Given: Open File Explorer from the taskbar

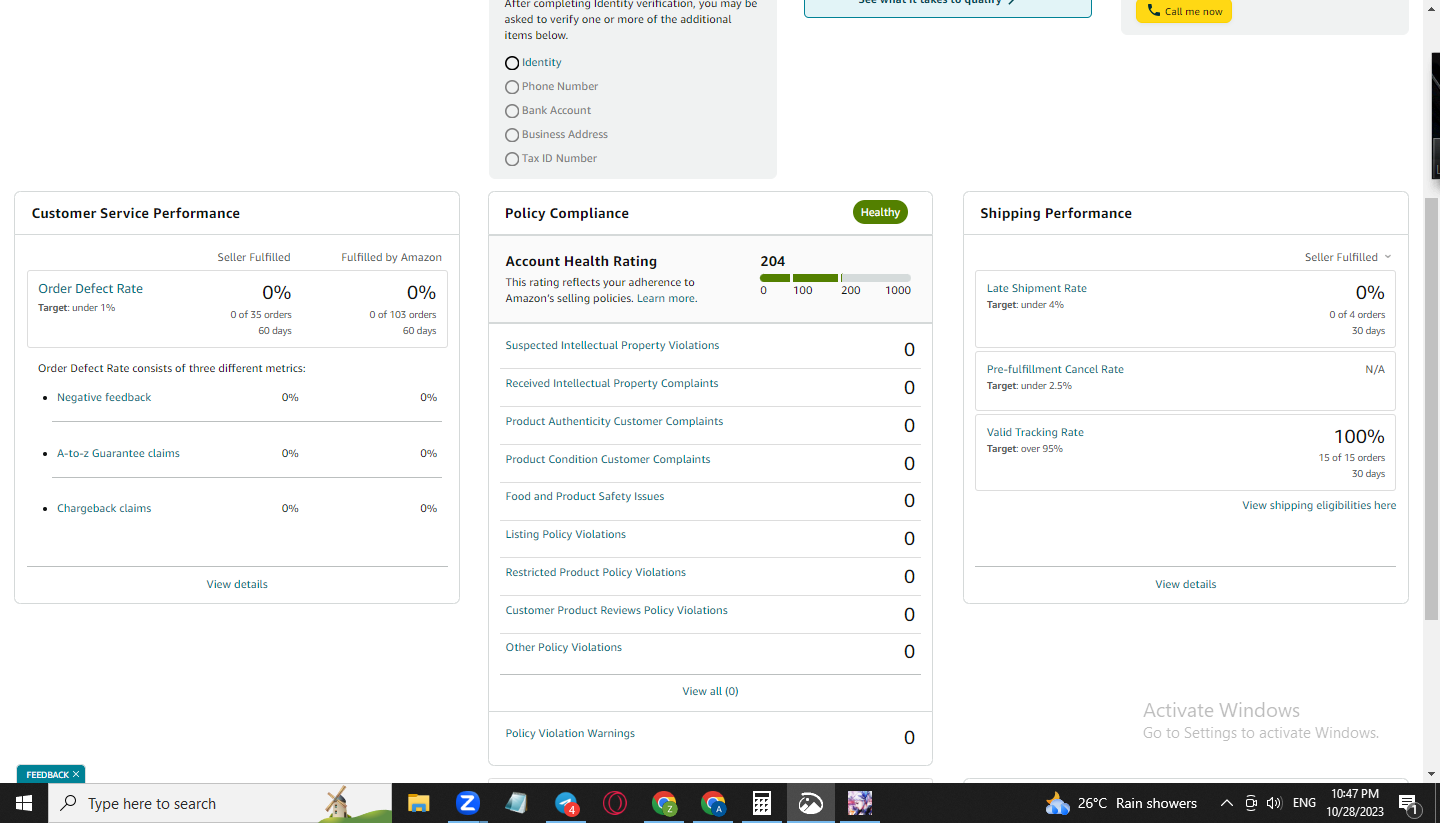Looking at the screenshot, I should tap(418, 803).
